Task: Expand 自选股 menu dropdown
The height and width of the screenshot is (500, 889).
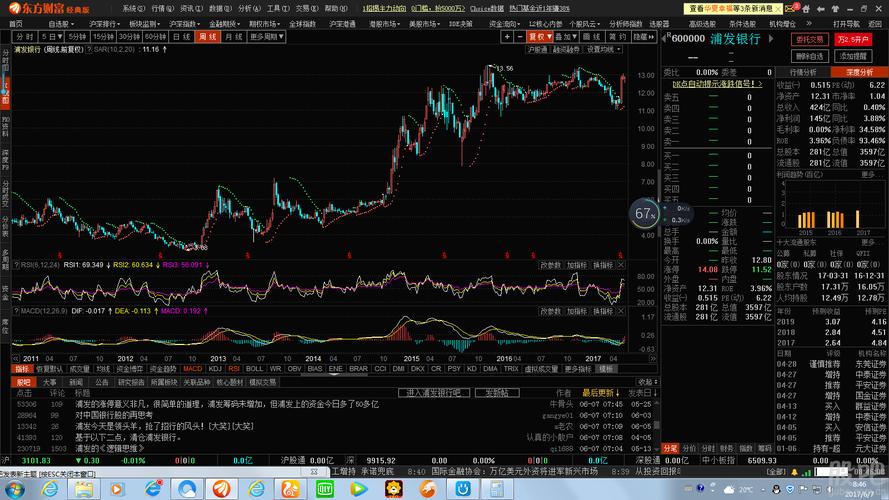Action: point(61,24)
